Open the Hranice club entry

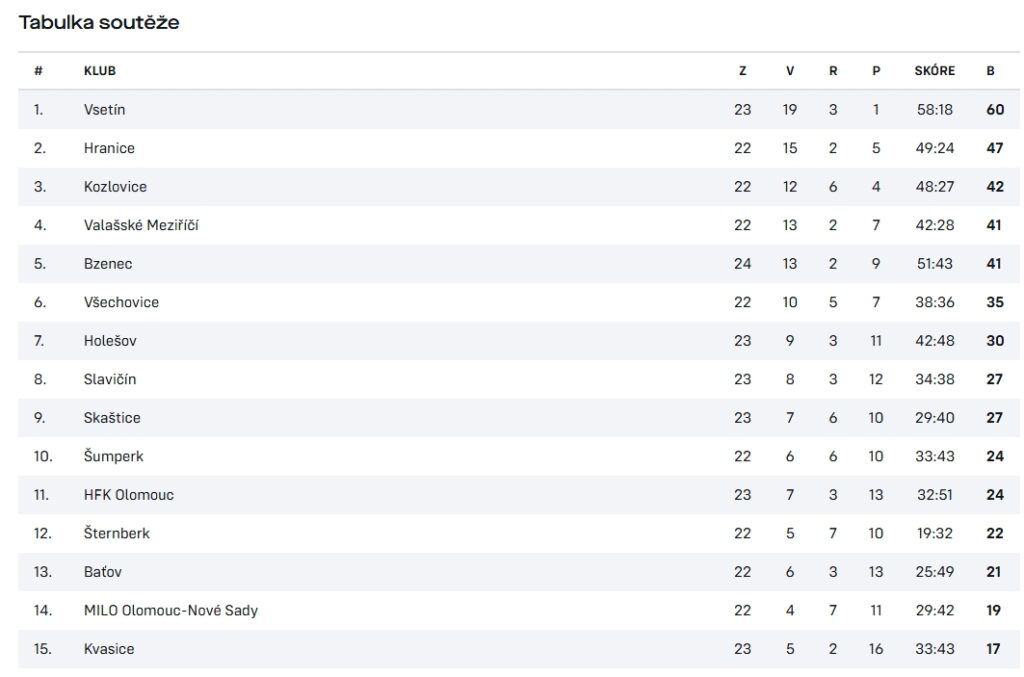click(x=109, y=148)
